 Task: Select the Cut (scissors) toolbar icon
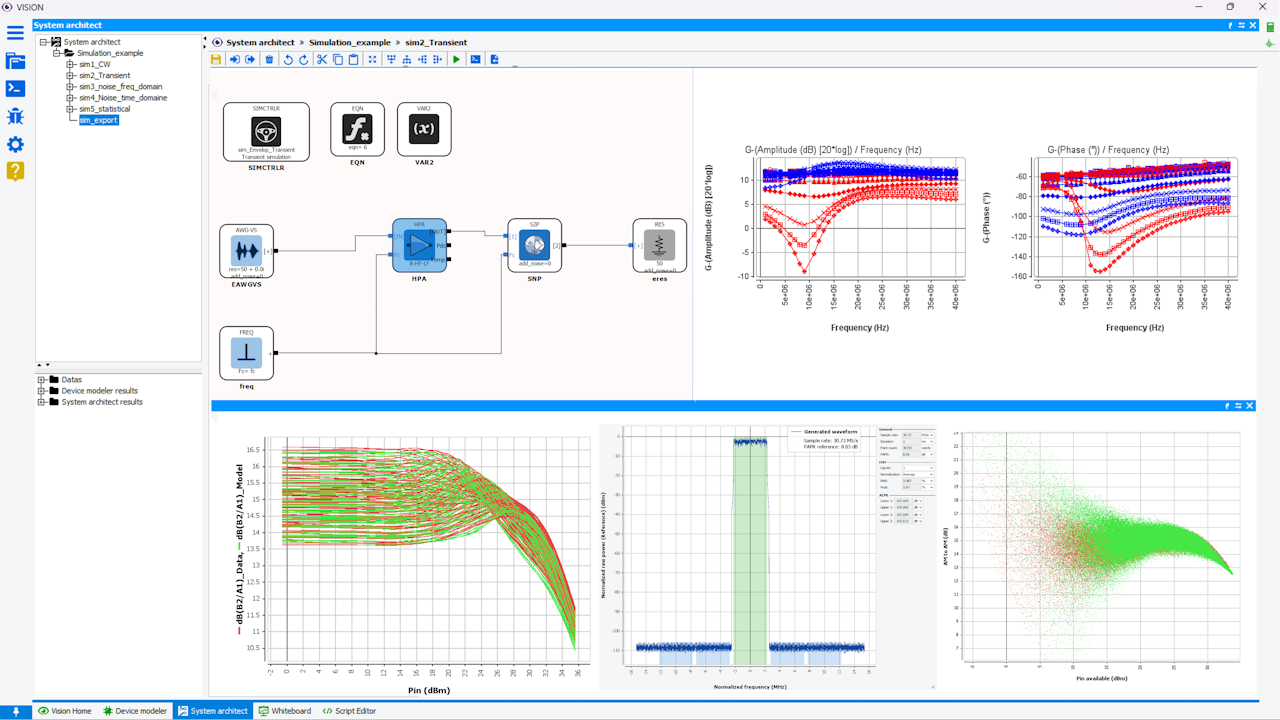(x=322, y=59)
